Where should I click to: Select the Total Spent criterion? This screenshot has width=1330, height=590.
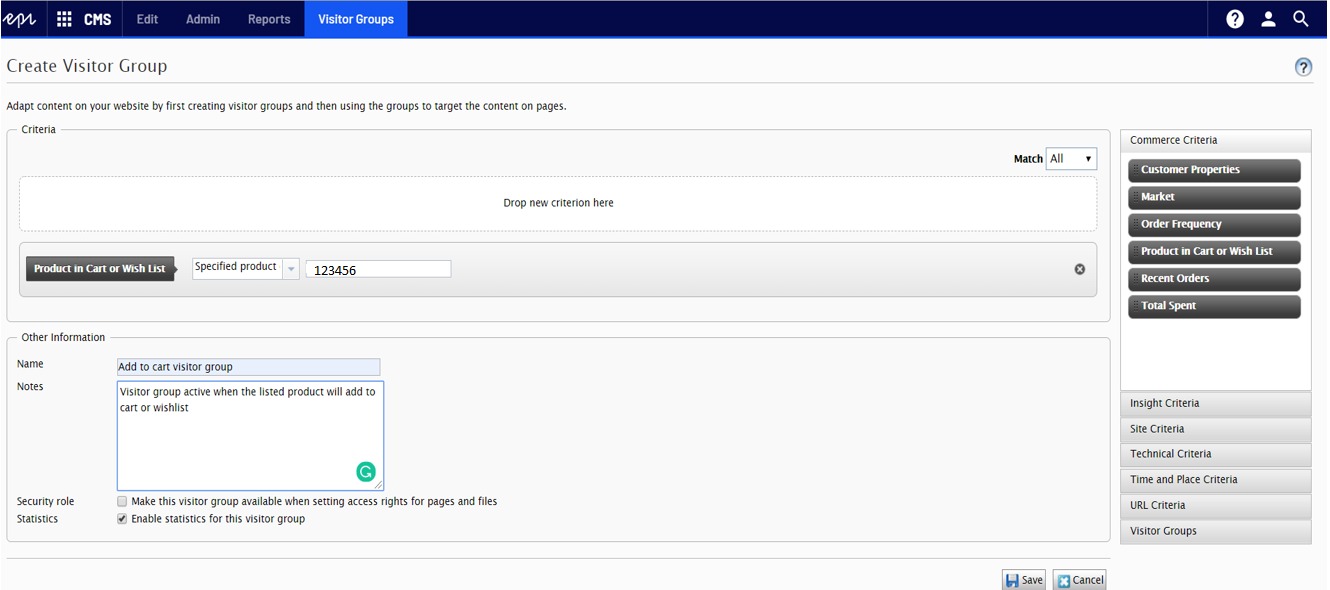pos(1214,306)
